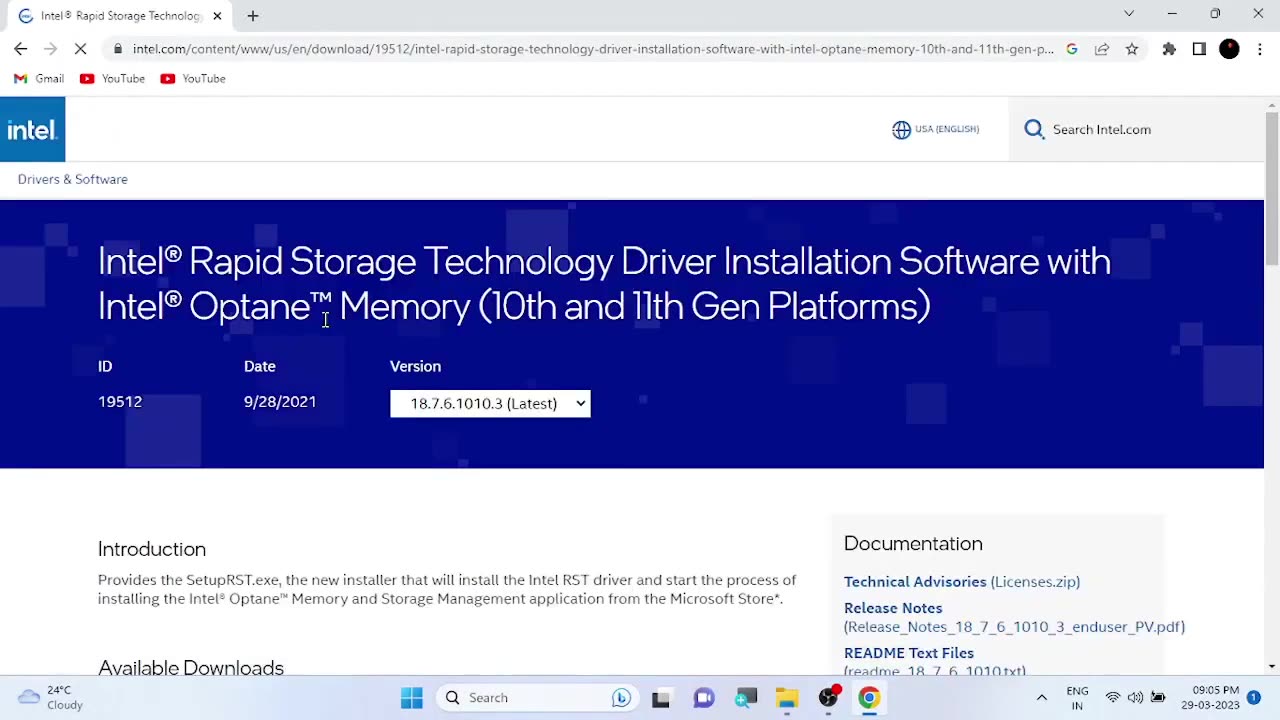The width and height of the screenshot is (1280, 720).
Task: Go back with the browser back arrow
Action: [x=21, y=49]
